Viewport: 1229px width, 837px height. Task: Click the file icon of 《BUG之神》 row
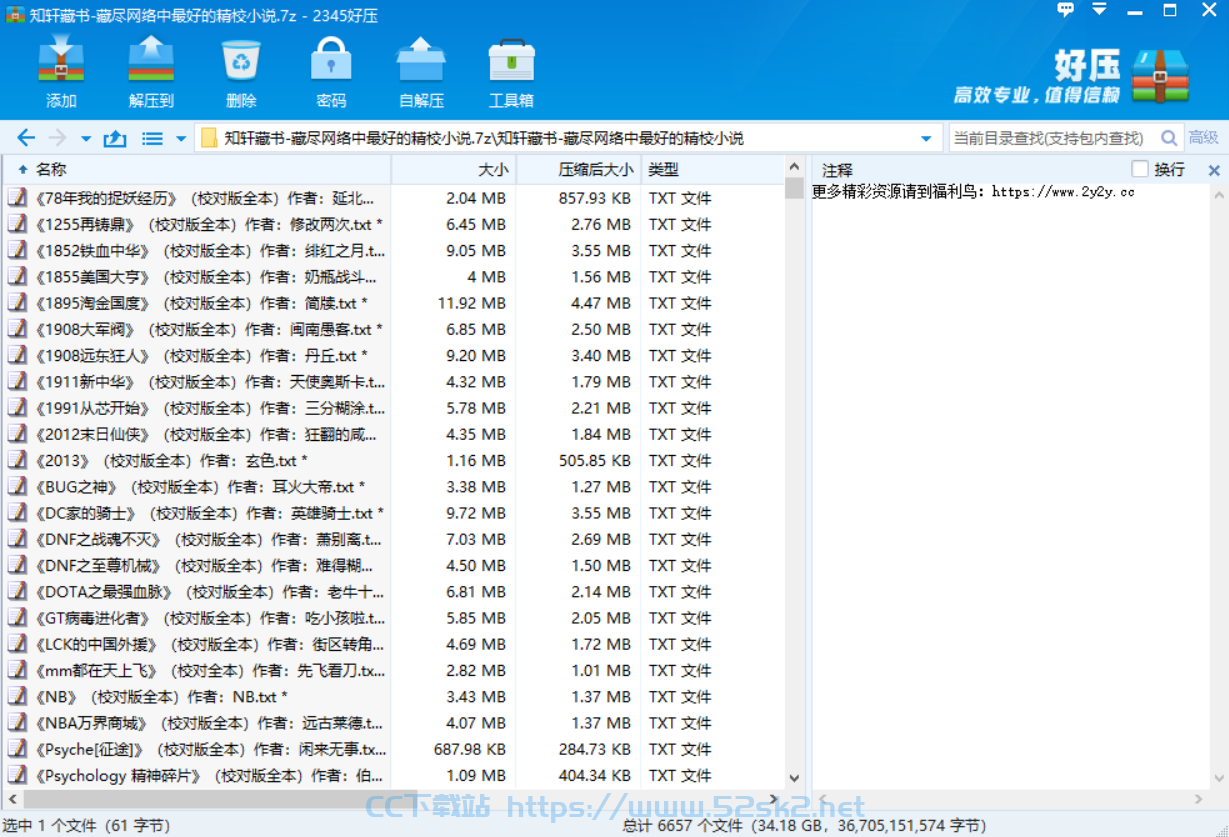pyautogui.click(x=17, y=487)
